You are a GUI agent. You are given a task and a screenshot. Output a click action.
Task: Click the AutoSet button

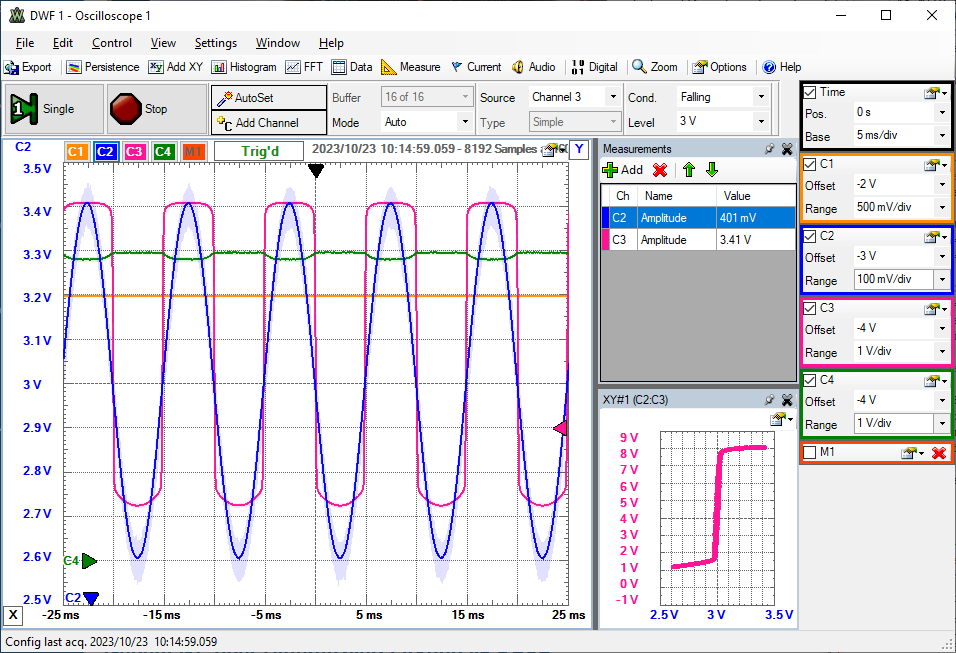coord(268,98)
